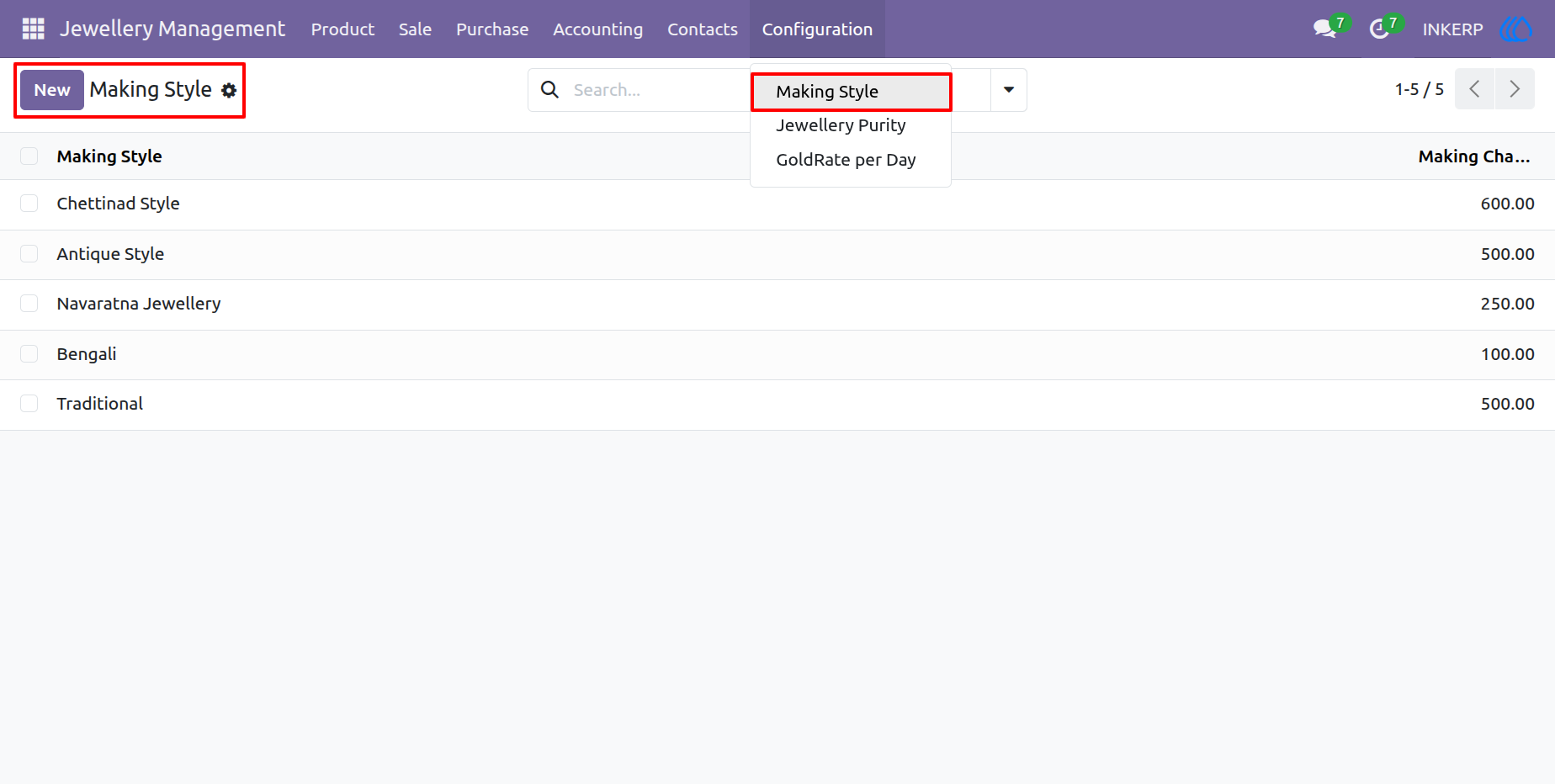The height and width of the screenshot is (784, 1555).
Task: Check the Antique Style row checkbox
Action: click(29, 254)
